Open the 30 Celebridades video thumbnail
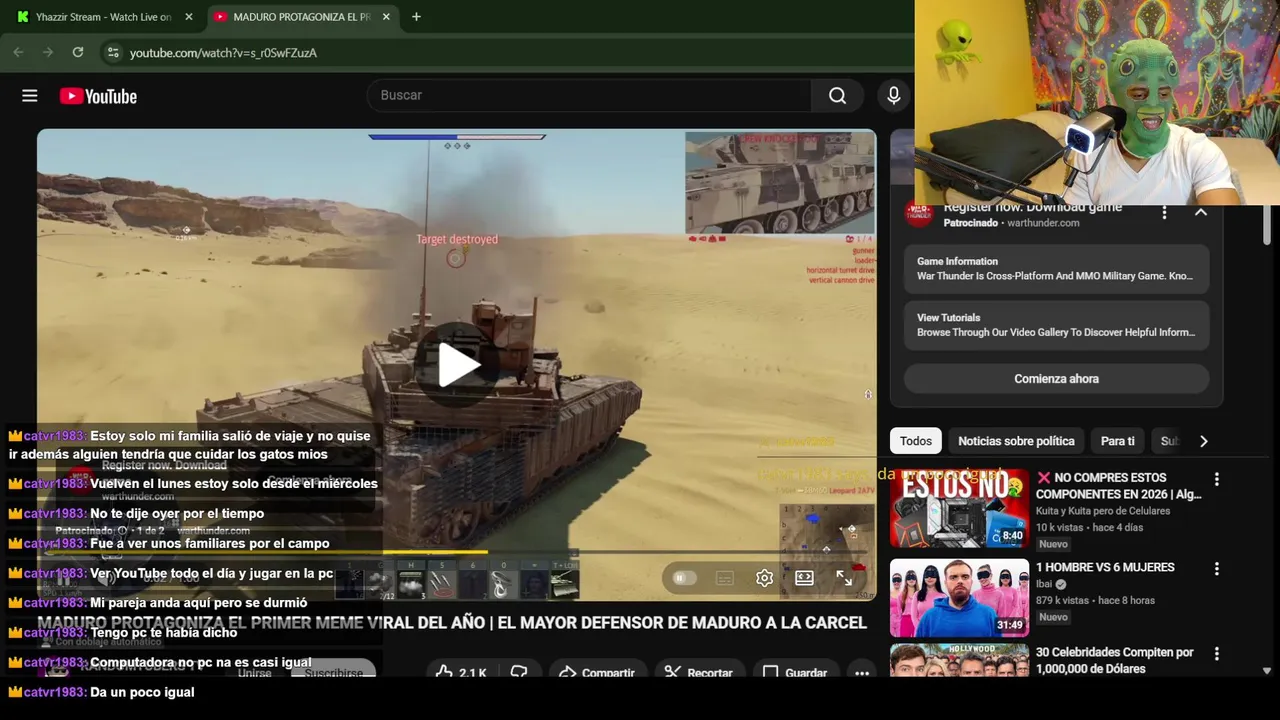 tap(959, 661)
